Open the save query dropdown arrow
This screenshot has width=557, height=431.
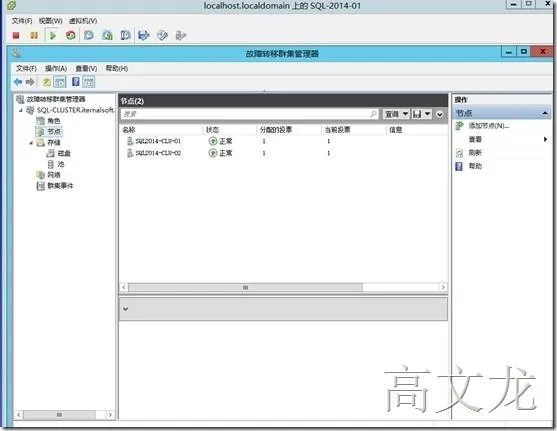[x=428, y=114]
